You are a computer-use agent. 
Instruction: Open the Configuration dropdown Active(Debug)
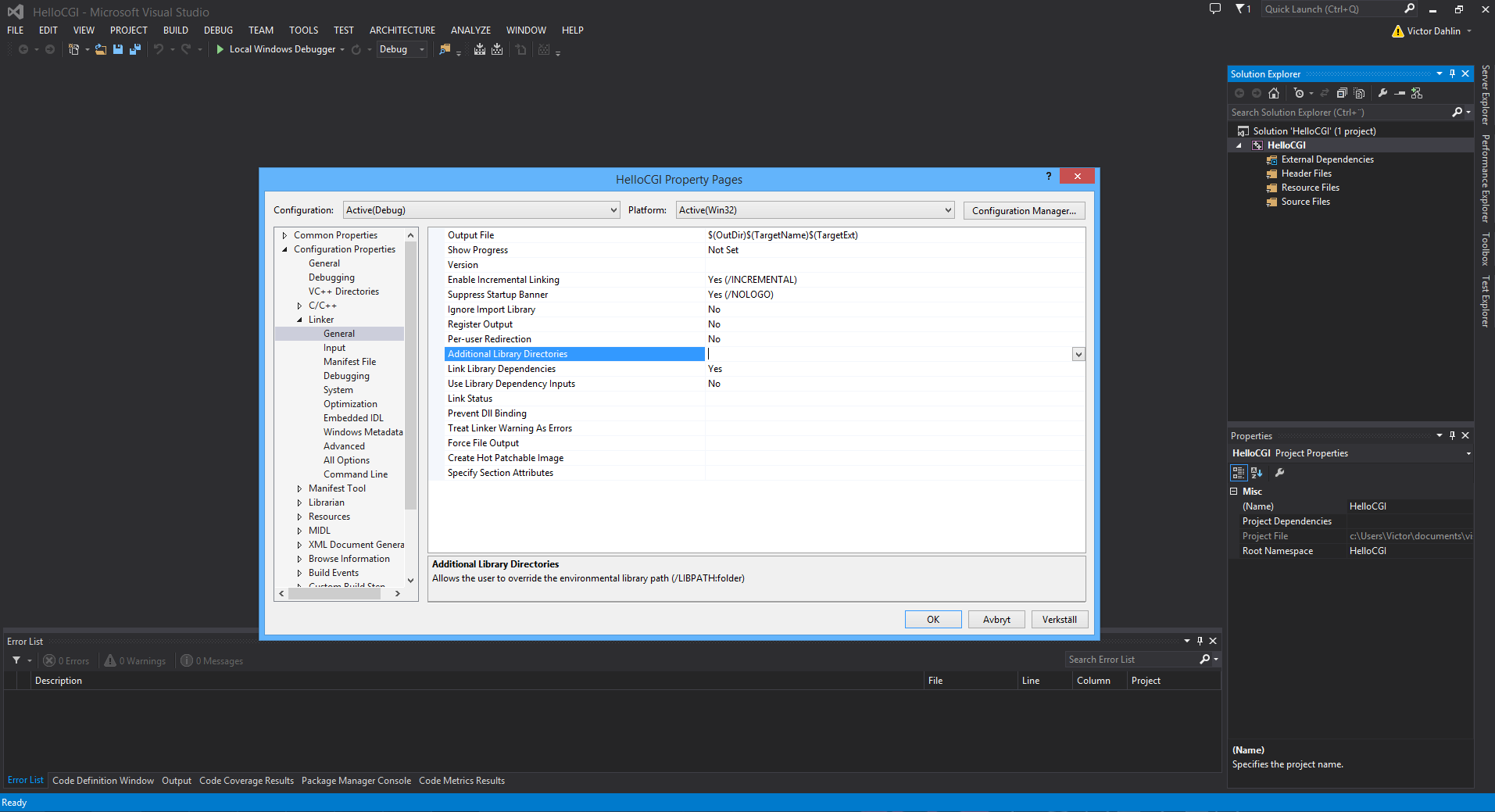point(481,210)
